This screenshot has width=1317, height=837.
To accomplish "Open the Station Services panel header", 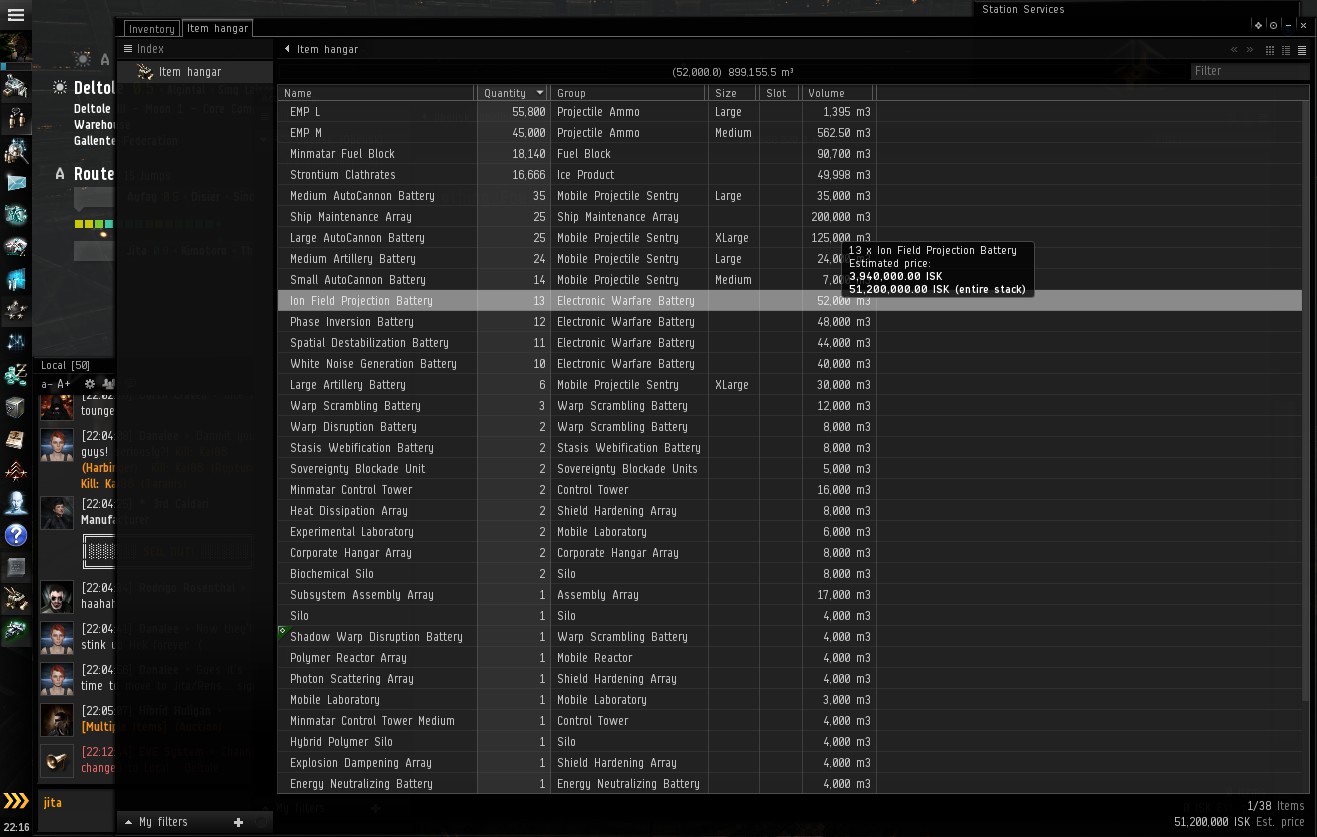I will 1023,9.
